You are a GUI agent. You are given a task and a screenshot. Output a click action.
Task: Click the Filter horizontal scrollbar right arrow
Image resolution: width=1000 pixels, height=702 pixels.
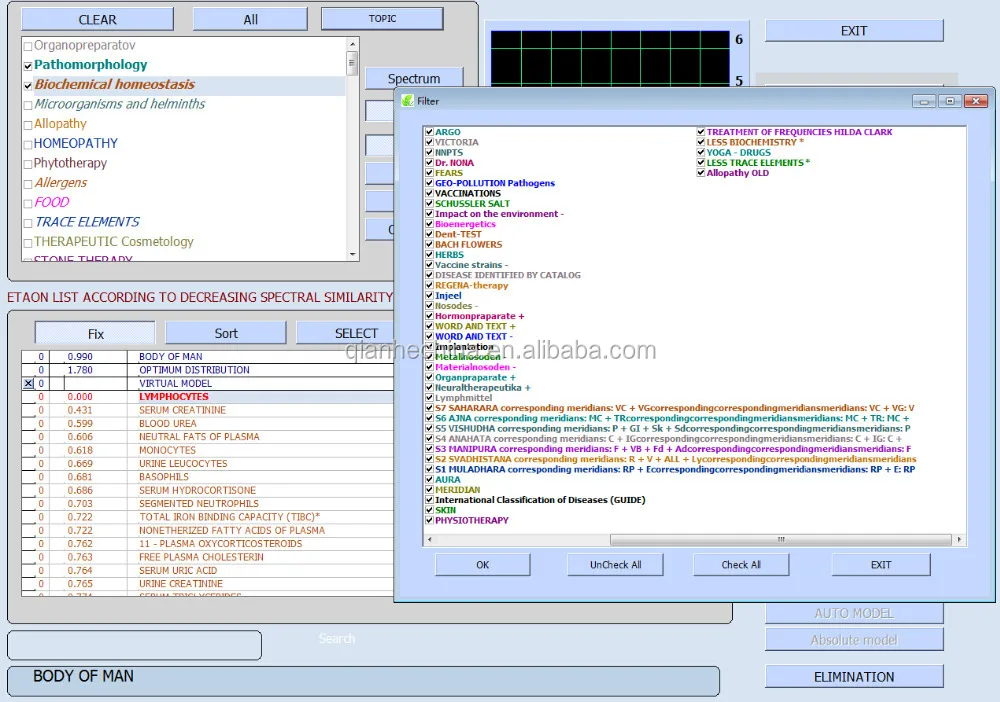point(960,539)
